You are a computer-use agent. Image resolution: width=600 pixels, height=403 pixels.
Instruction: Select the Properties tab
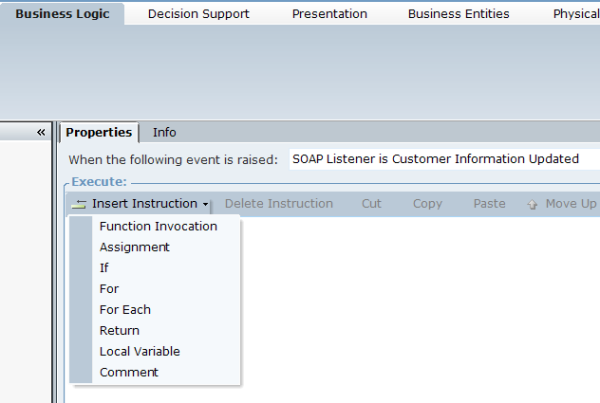(99, 132)
